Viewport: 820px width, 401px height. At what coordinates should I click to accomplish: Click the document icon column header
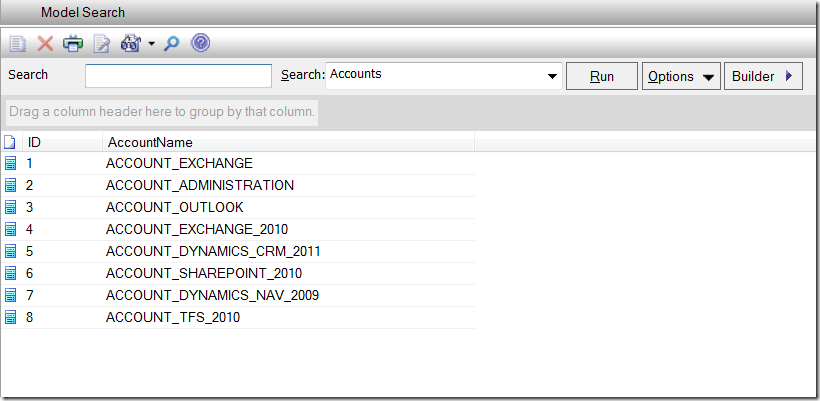[x=10, y=142]
